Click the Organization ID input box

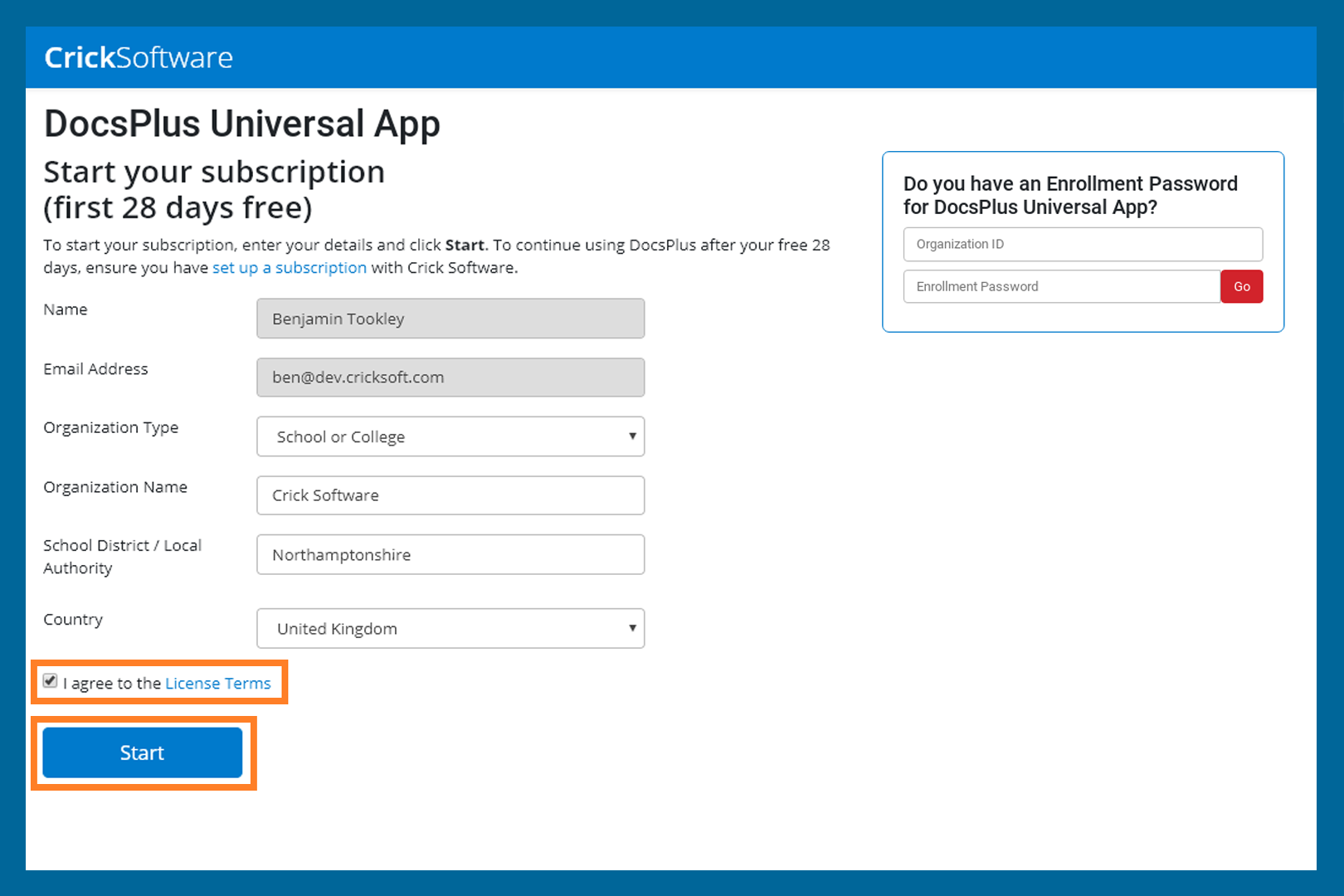[x=1082, y=244]
